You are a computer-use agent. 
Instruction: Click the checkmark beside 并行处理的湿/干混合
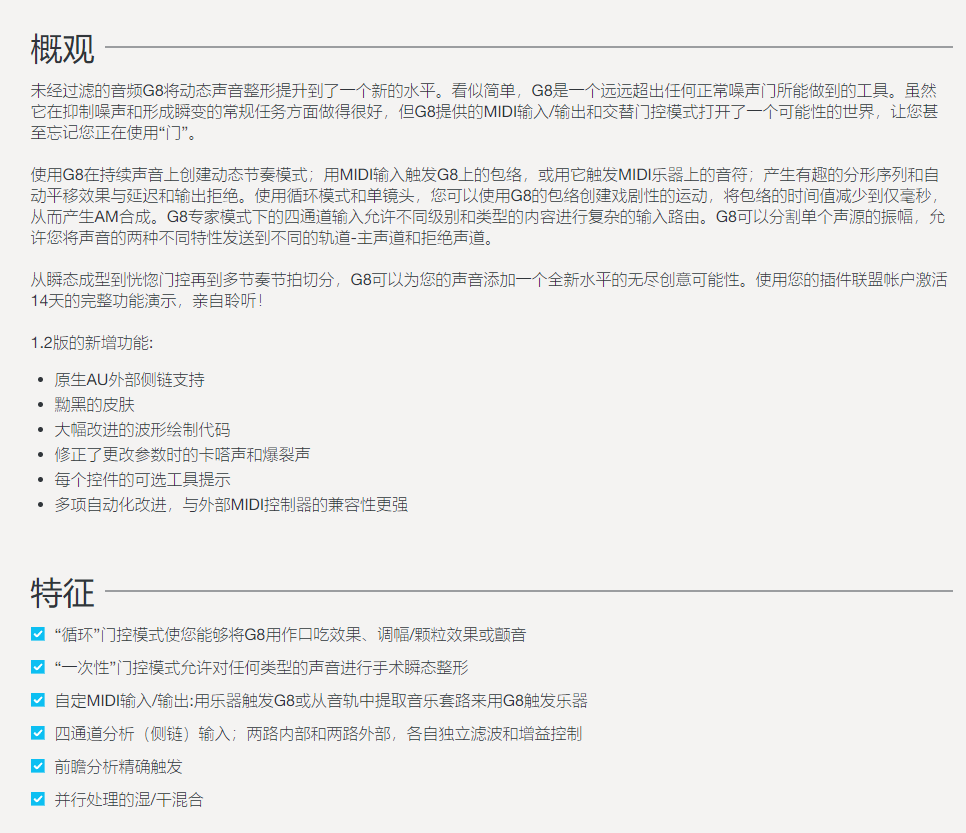[x=38, y=799]
